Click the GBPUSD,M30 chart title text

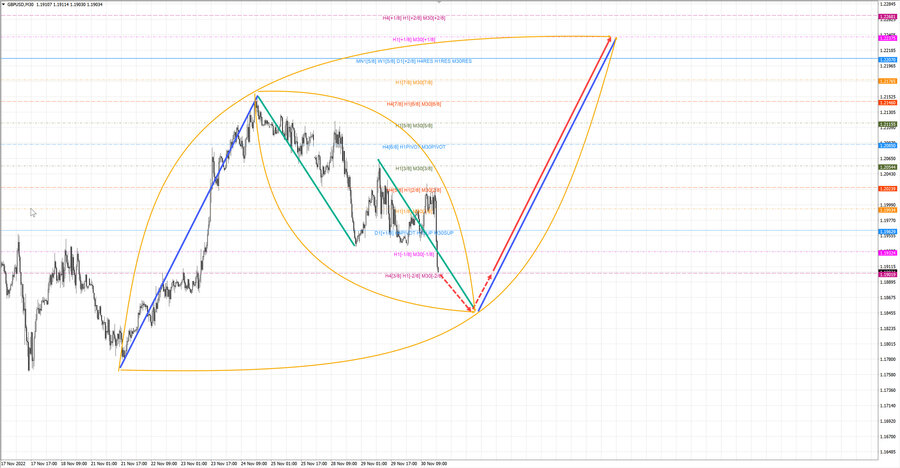point(20,4)
